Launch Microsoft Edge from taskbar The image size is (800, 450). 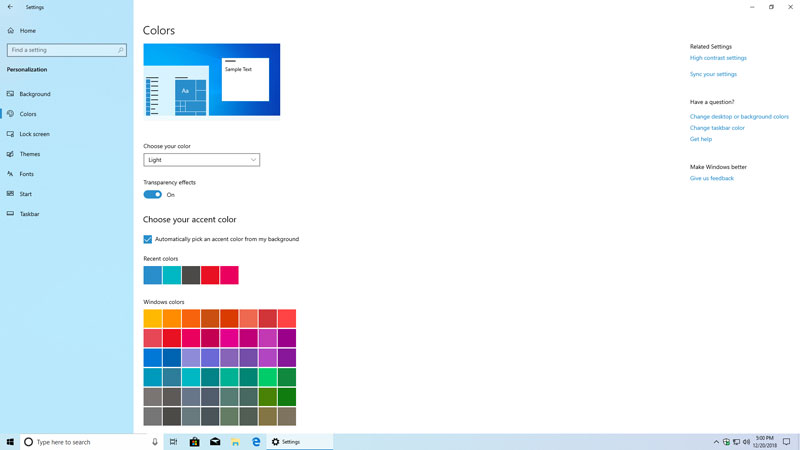[256, 442]
